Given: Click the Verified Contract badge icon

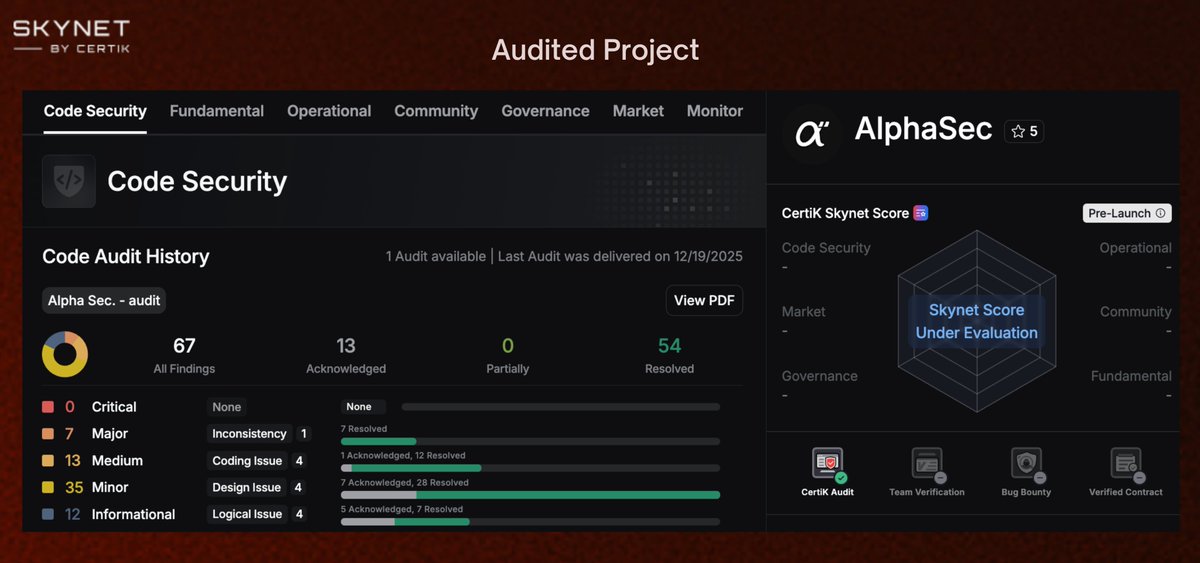Looking at the screenshot, I should tap(1126, 464).
